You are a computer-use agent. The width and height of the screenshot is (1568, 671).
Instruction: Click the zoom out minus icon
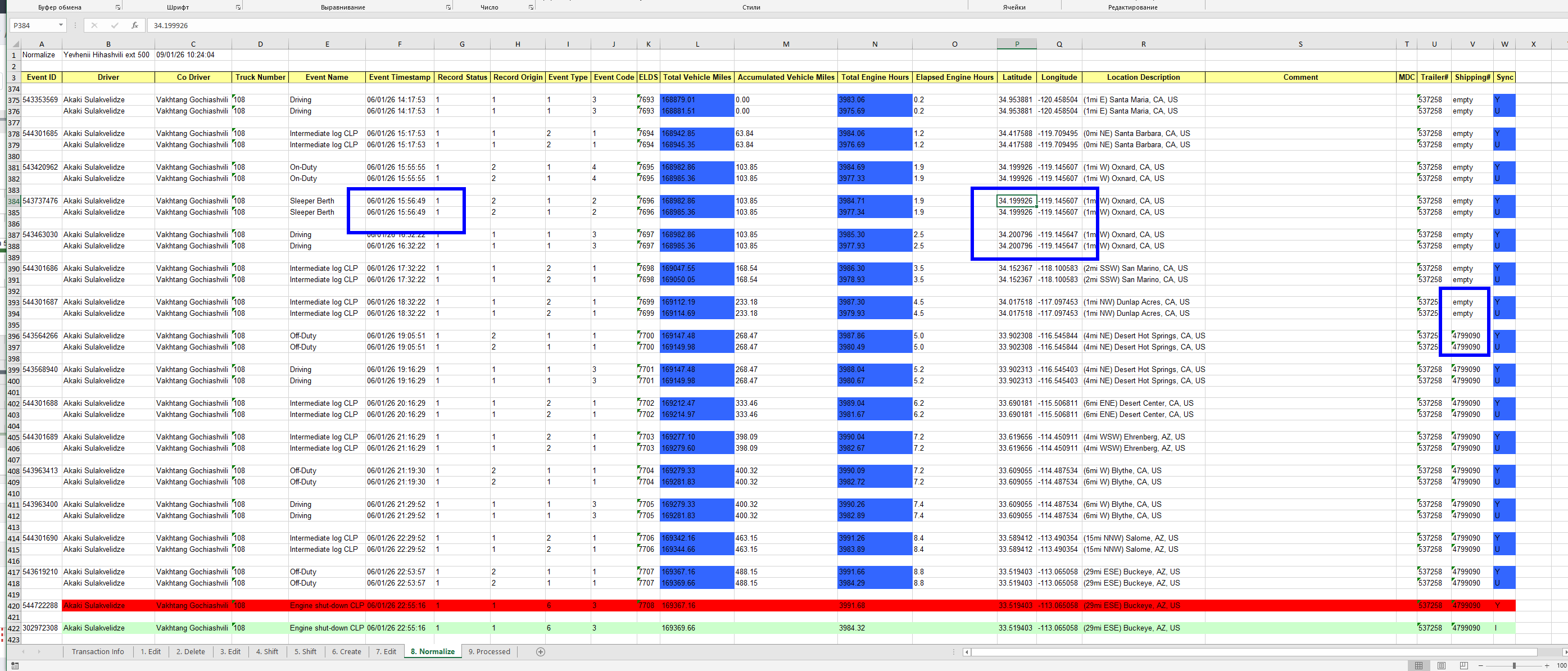(x=1481, y=665)
